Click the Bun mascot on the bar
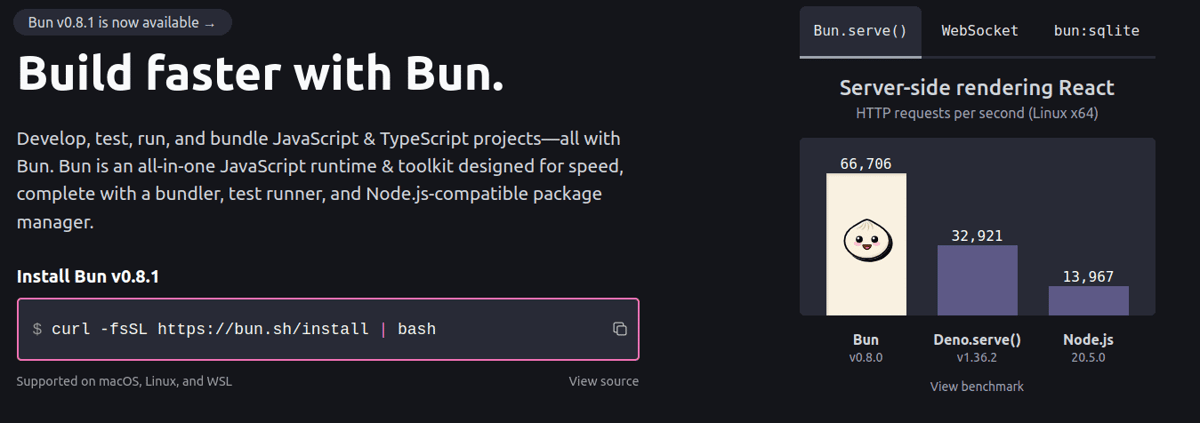1200x423 pixels. 866,241
